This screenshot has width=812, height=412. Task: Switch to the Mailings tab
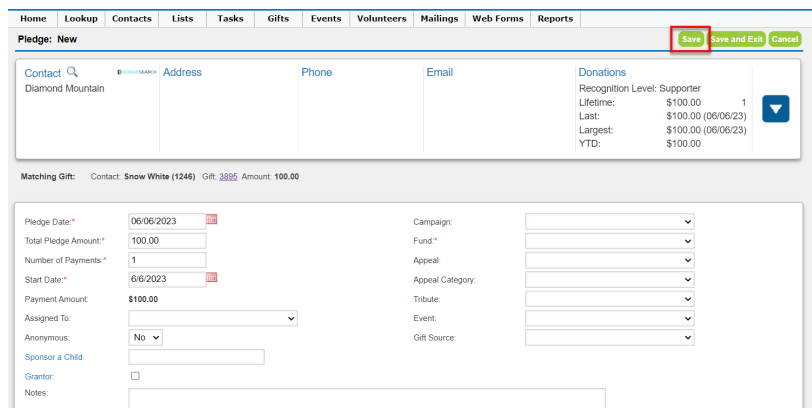439,19
